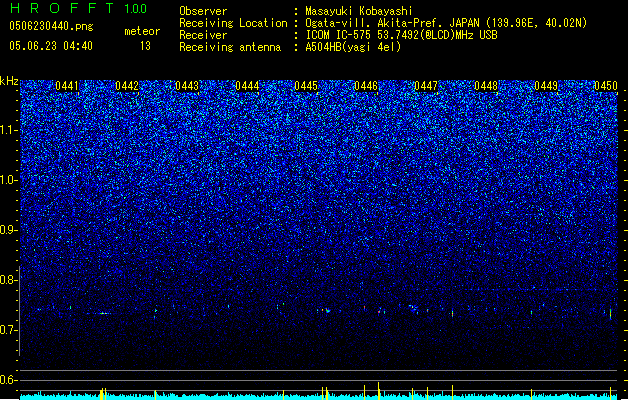This screenshot has width=629, height=400.
Task: Click time marker 0447
Action: (426, 86)
